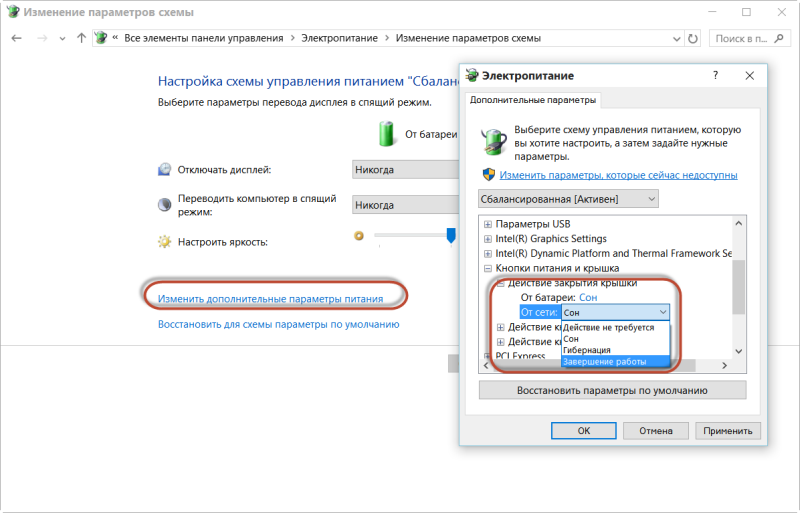Open 'Все элементы панели управления' breadcrumb
The height and width of the screenshot is (513, 800).
[204, 38]
